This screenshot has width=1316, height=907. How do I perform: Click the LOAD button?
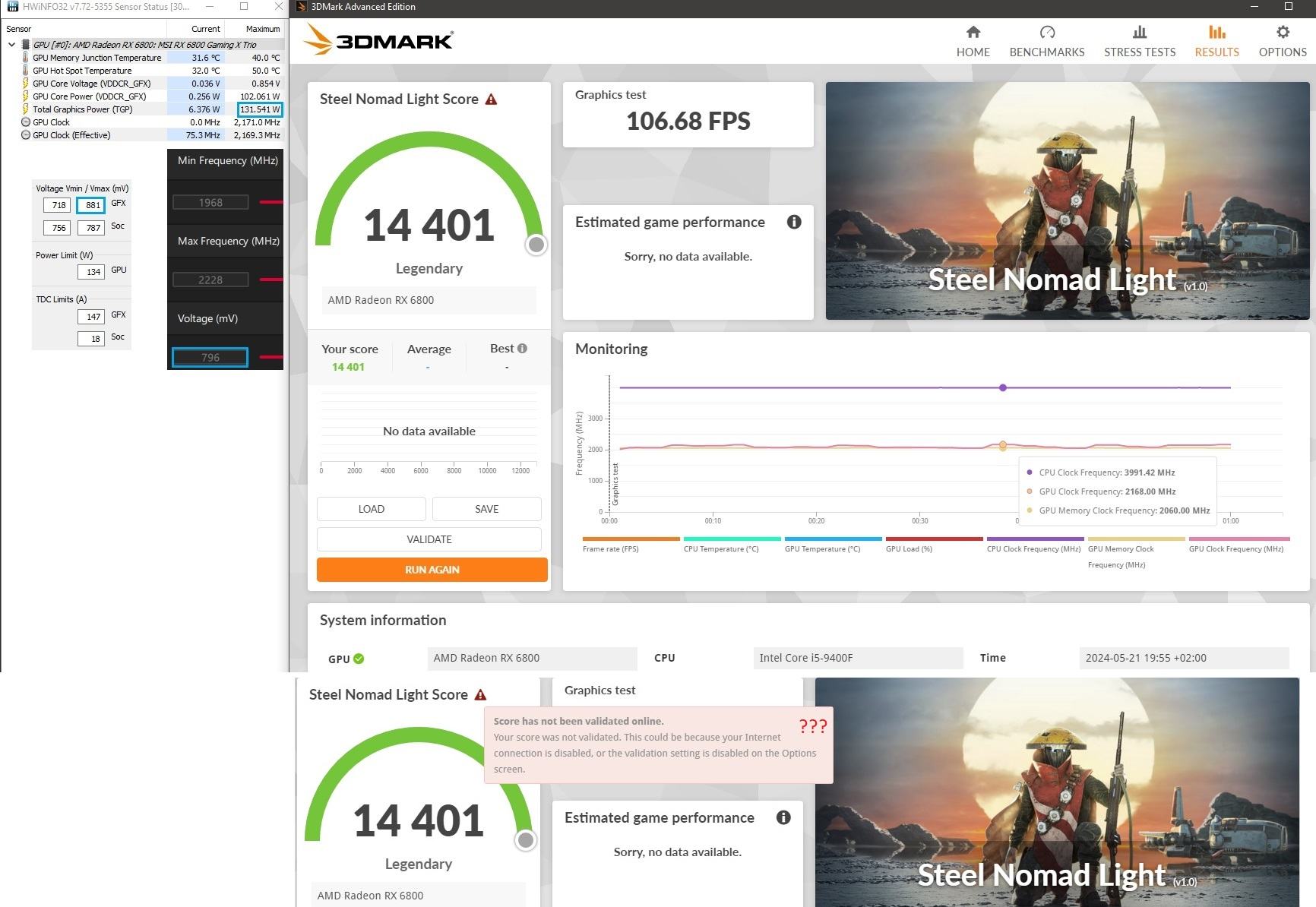click(x=372, y=509)
